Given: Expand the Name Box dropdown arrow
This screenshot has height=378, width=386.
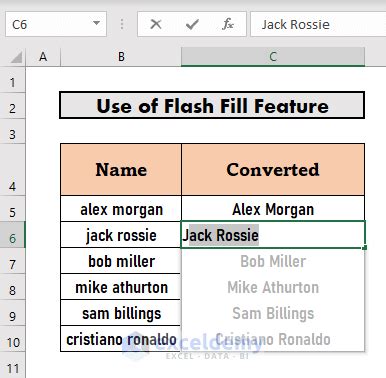Looking at the screenshot, I should click(96, 23).
